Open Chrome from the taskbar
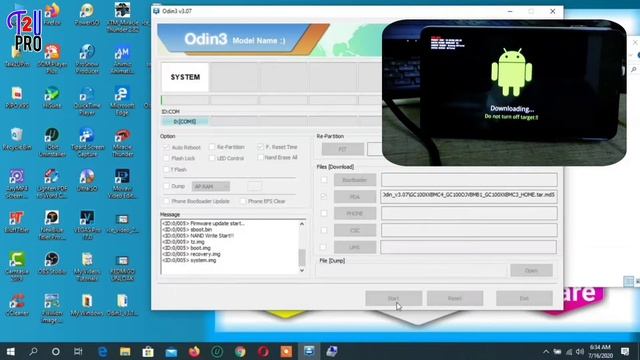Screen dimensions: 640x360 [x=240, y=351]
